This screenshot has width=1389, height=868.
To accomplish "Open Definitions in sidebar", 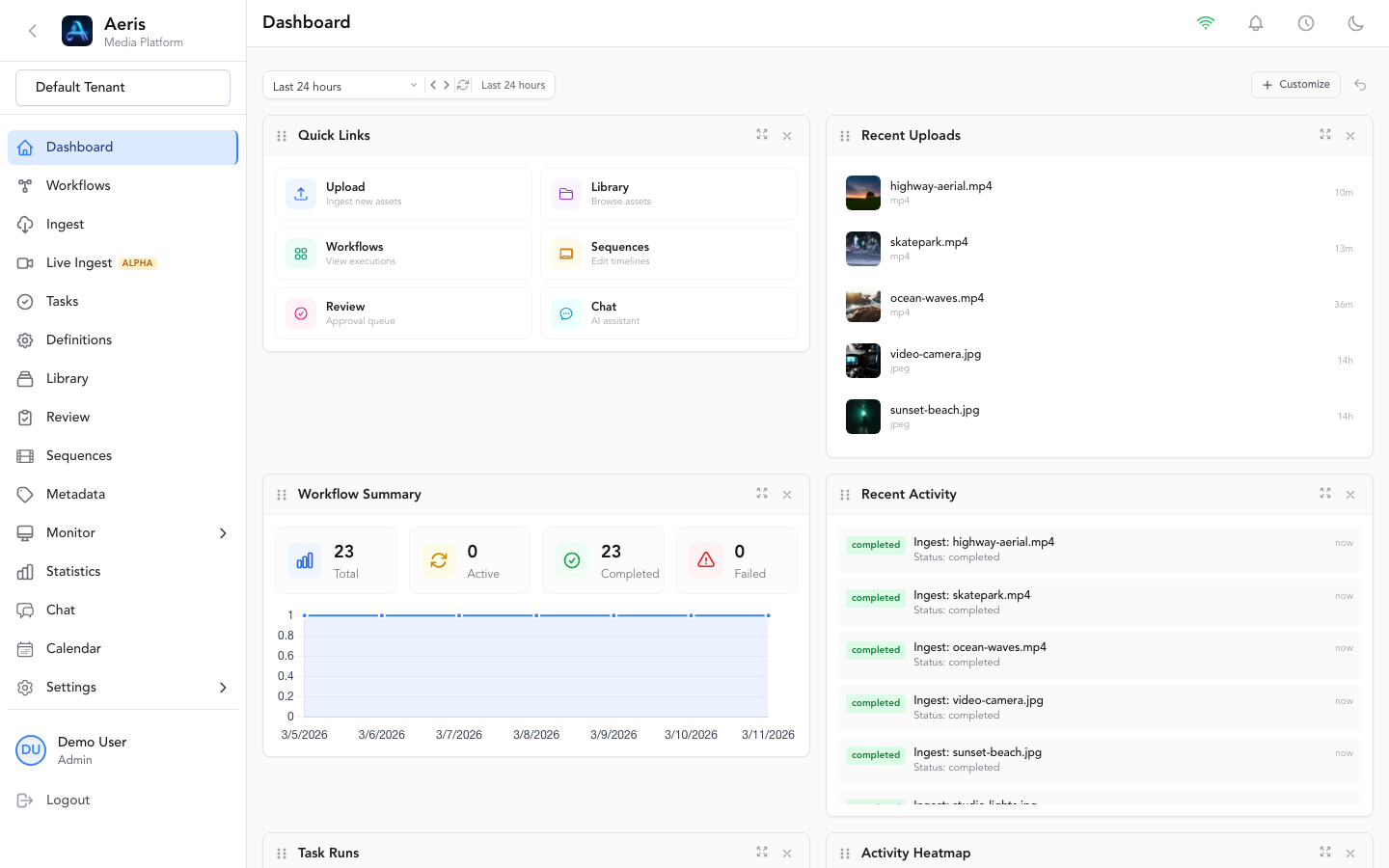I will 123,340.
